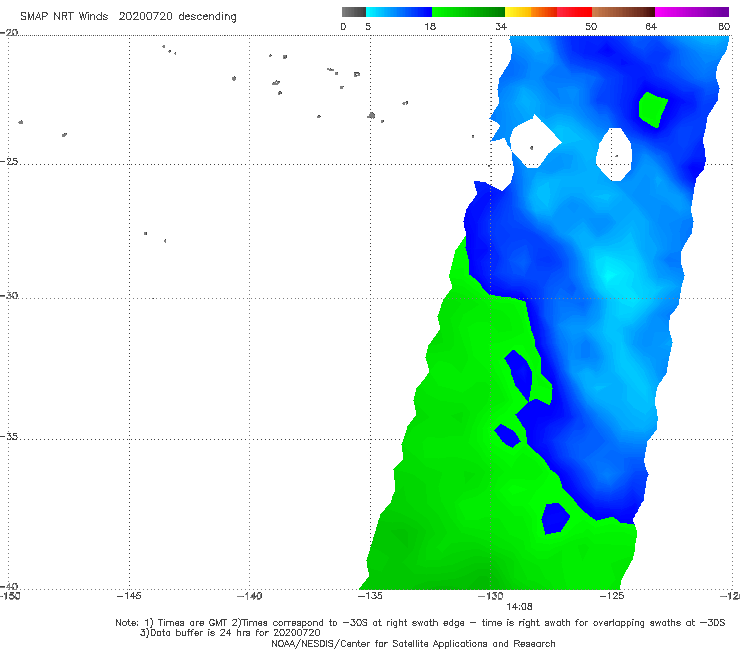
Task: Click the cyan-to-blue color bar segment
Action: (x=399, y=12)
